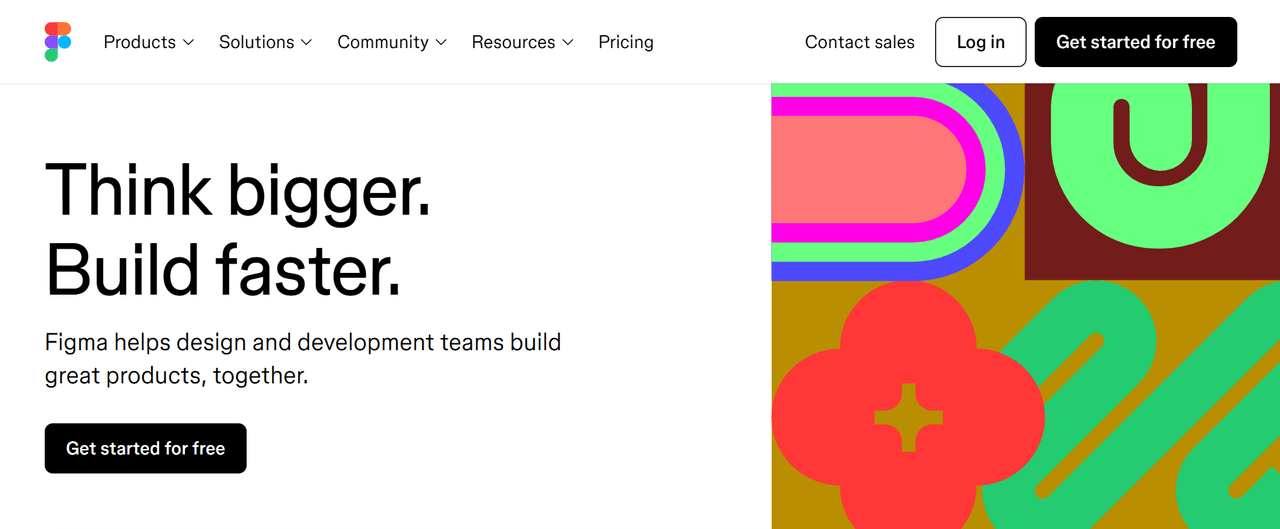Click Get started for free below tagline
The image size is (1280, 529).
[x=146, y=448]
